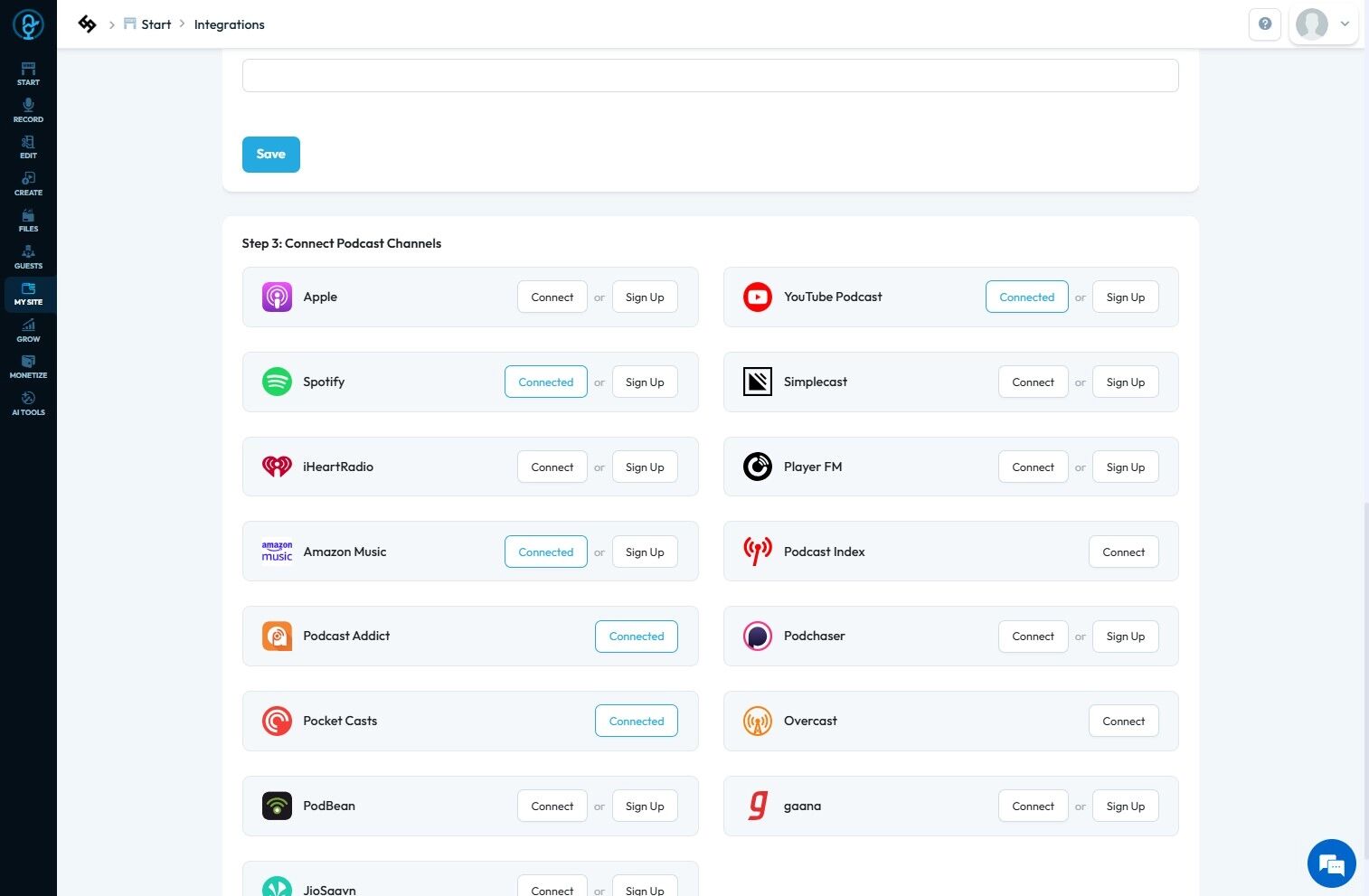
Task: Connect the Apple podcast channel
Action: coord(552,297)
